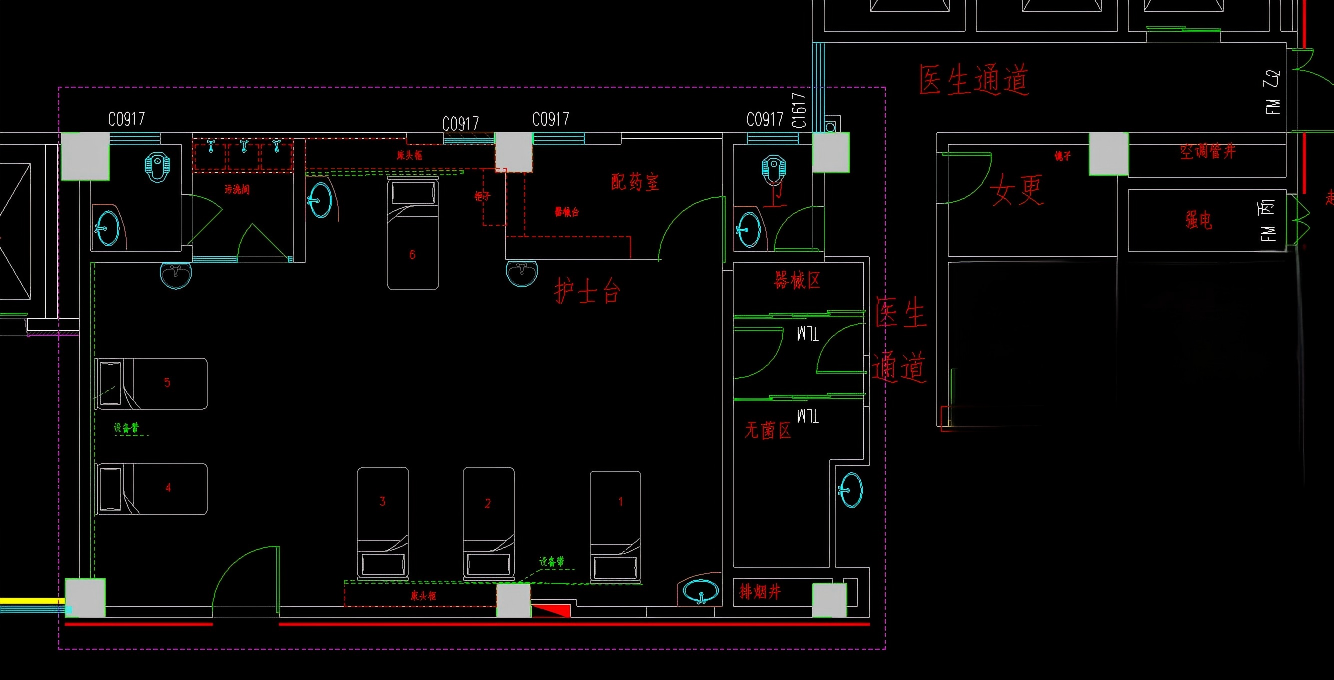Click the 女更 room label
1334x680 pixels.
(x=1017, y=189)
